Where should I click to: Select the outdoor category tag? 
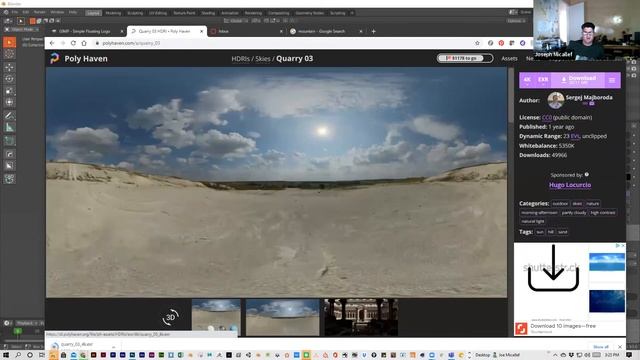click(560, 204)
